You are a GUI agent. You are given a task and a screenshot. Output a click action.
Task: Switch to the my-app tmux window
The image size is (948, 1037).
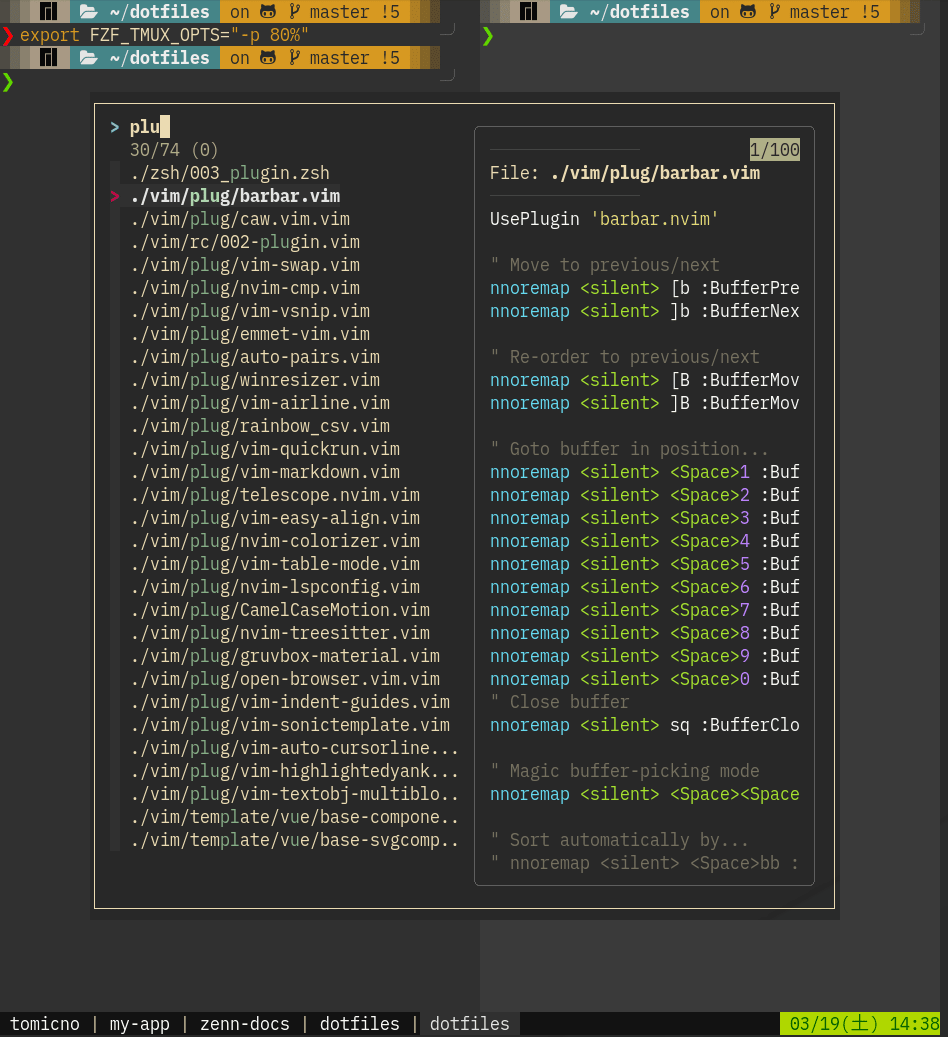pos(140,1024)
